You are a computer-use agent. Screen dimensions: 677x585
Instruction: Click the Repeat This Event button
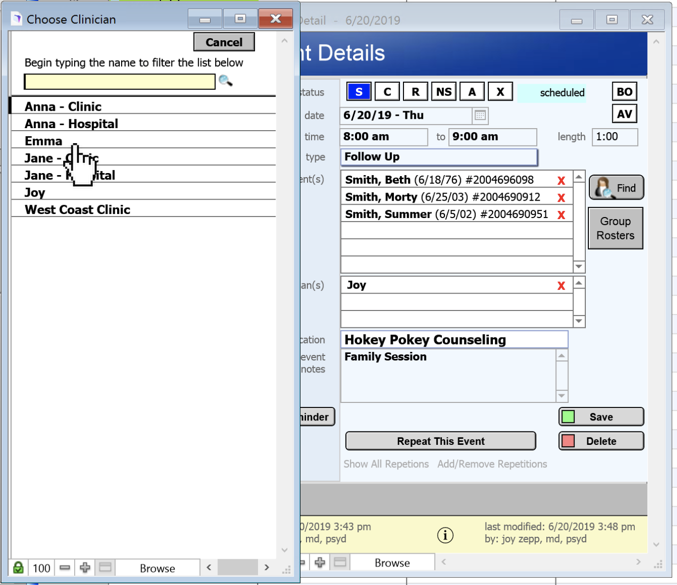[440, 441]
